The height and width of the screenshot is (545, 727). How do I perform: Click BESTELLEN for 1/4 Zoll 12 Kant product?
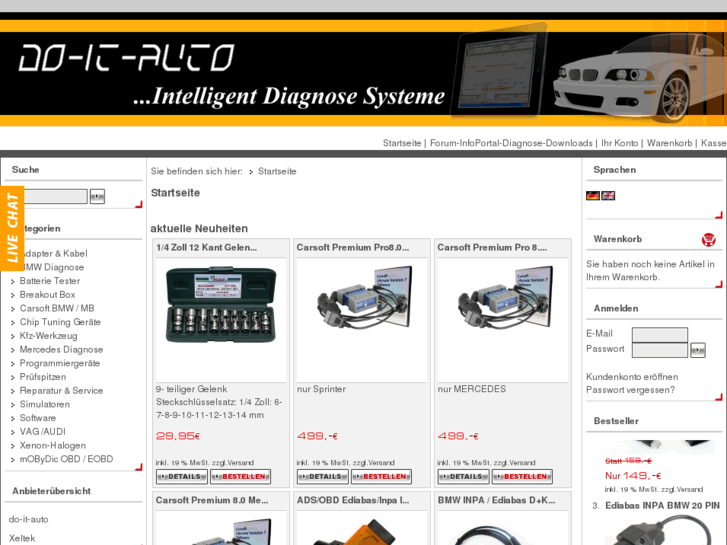[240, 477]
